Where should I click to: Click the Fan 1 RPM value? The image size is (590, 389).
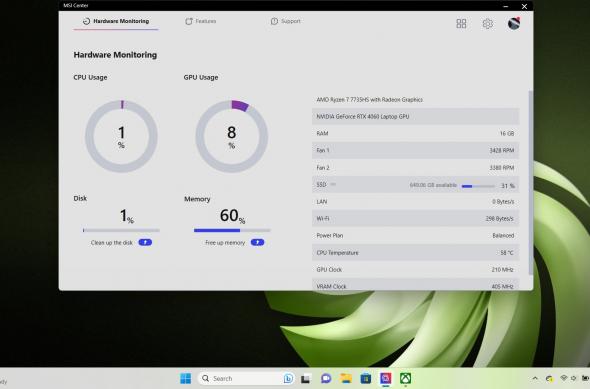pyautogui.click(x=502, y=150)
